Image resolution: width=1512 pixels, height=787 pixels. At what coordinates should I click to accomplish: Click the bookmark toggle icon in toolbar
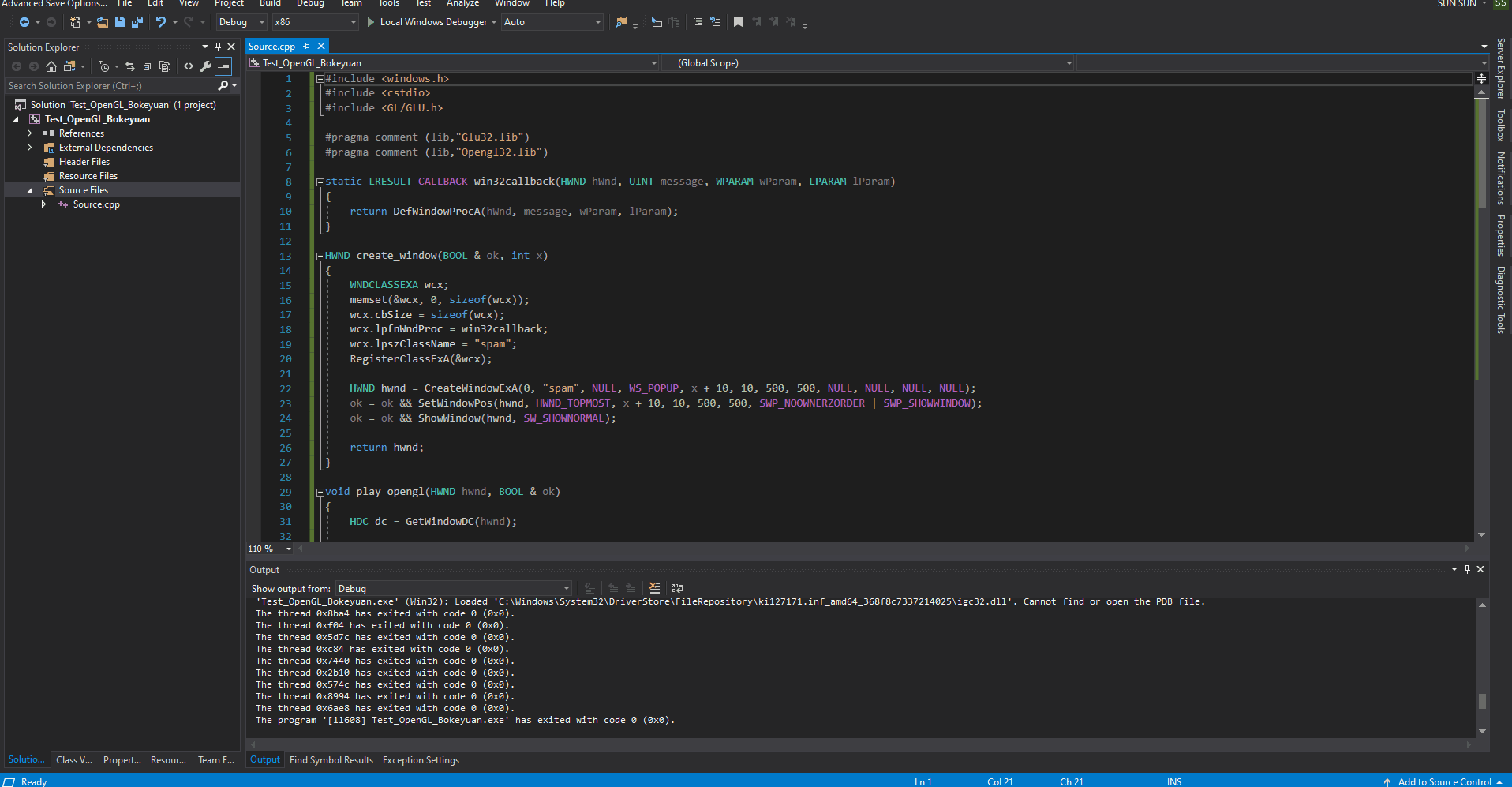point(738,22)
